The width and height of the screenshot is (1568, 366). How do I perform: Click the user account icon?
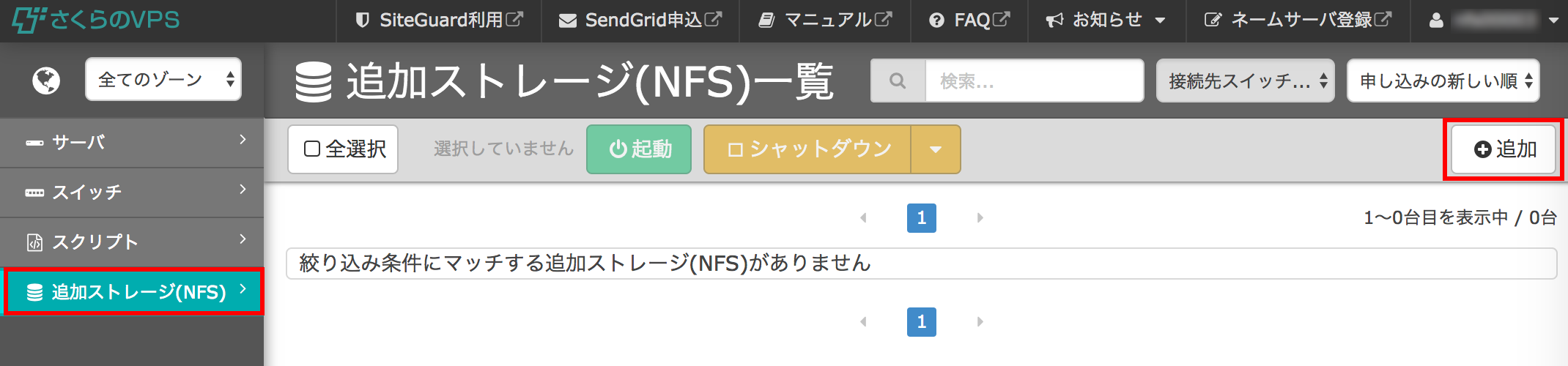[x=1436, y=20]
